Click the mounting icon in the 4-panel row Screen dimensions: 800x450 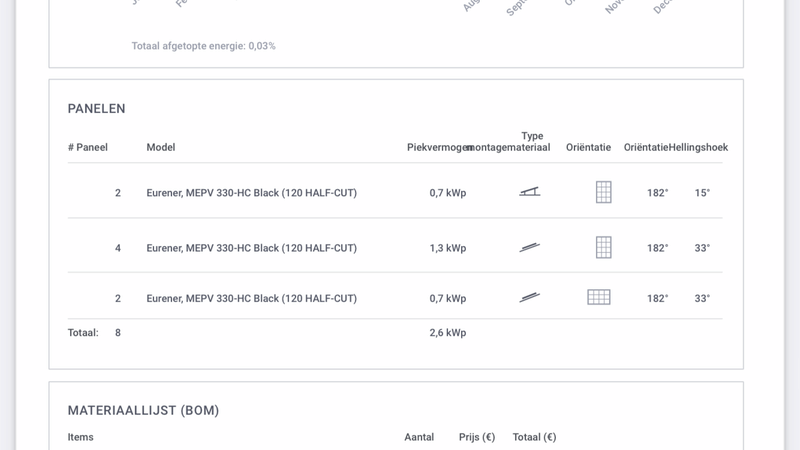pos(529,247)
